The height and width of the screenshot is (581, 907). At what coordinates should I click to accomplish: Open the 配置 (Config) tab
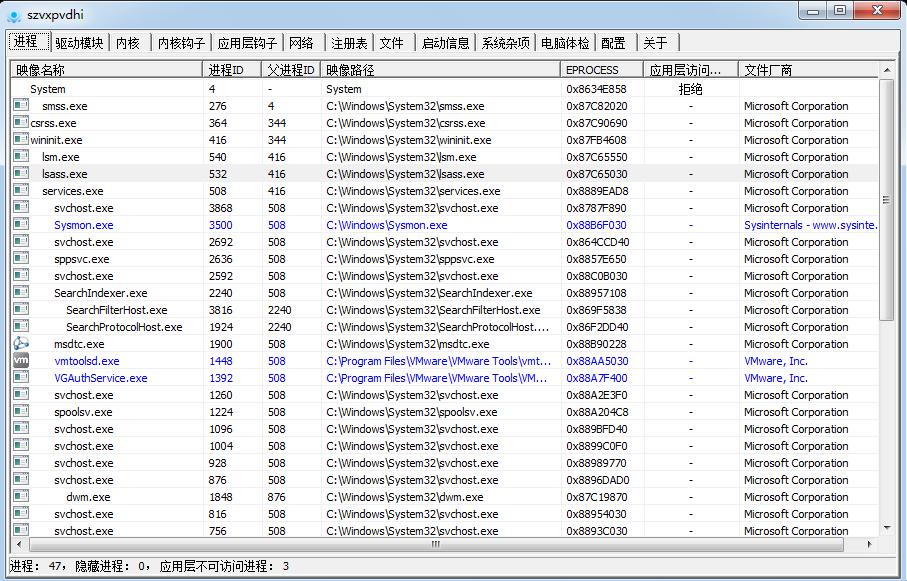coord(613,43)
